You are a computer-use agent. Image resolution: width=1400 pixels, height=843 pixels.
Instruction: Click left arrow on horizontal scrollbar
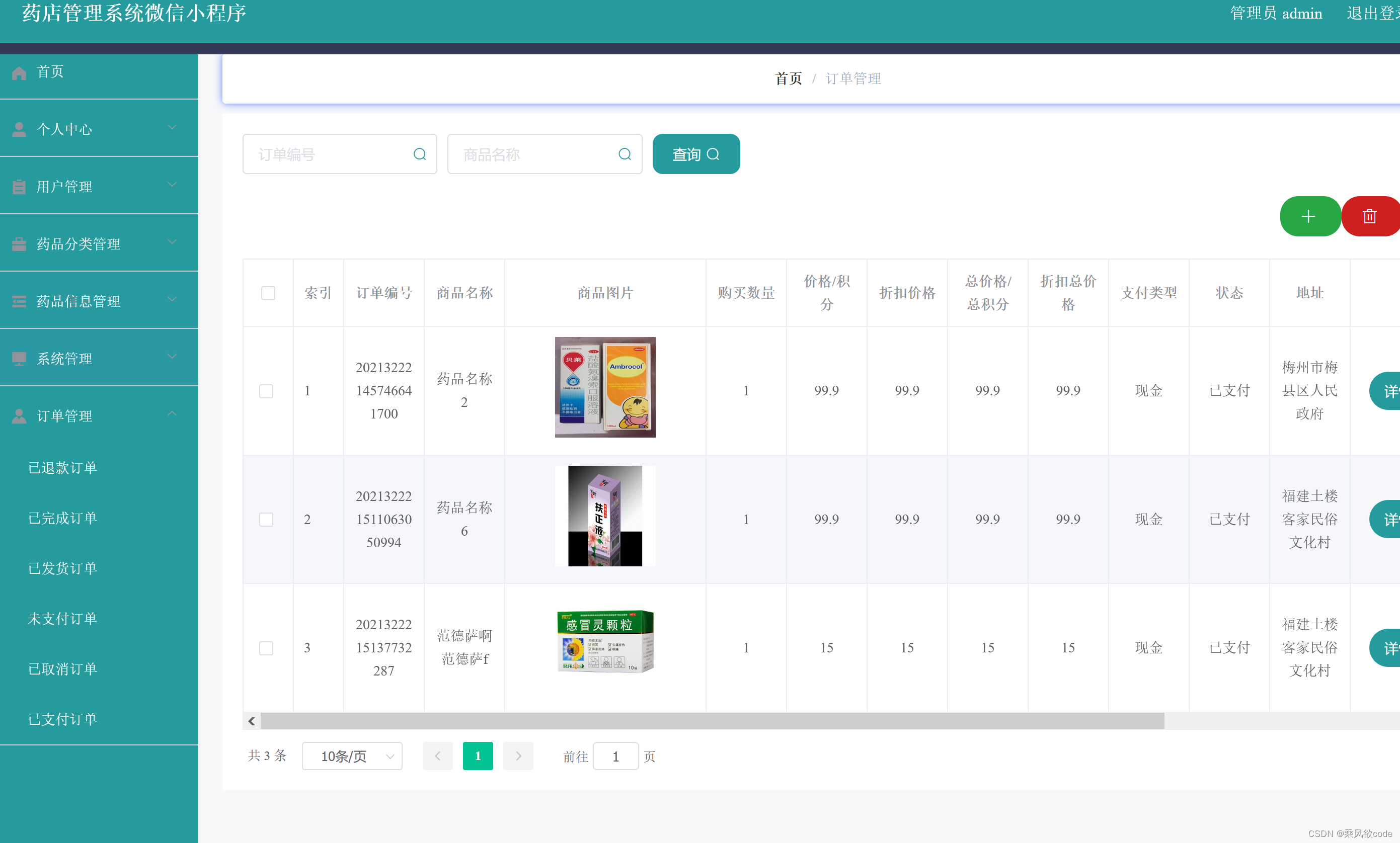(x=252, y=721)
